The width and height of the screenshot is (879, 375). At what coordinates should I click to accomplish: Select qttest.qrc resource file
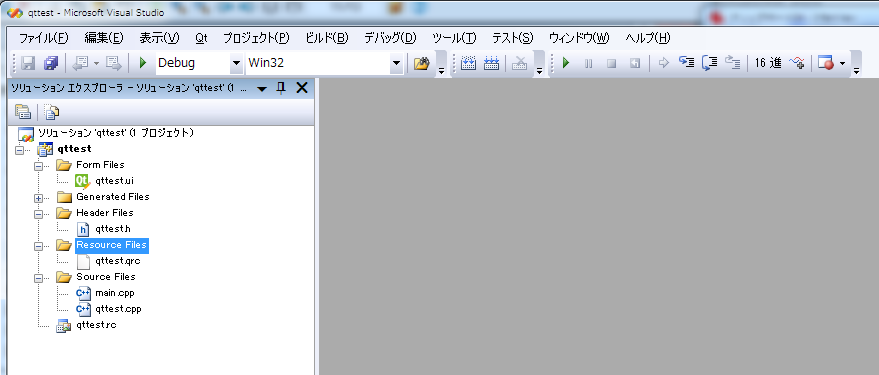[117, 261]
